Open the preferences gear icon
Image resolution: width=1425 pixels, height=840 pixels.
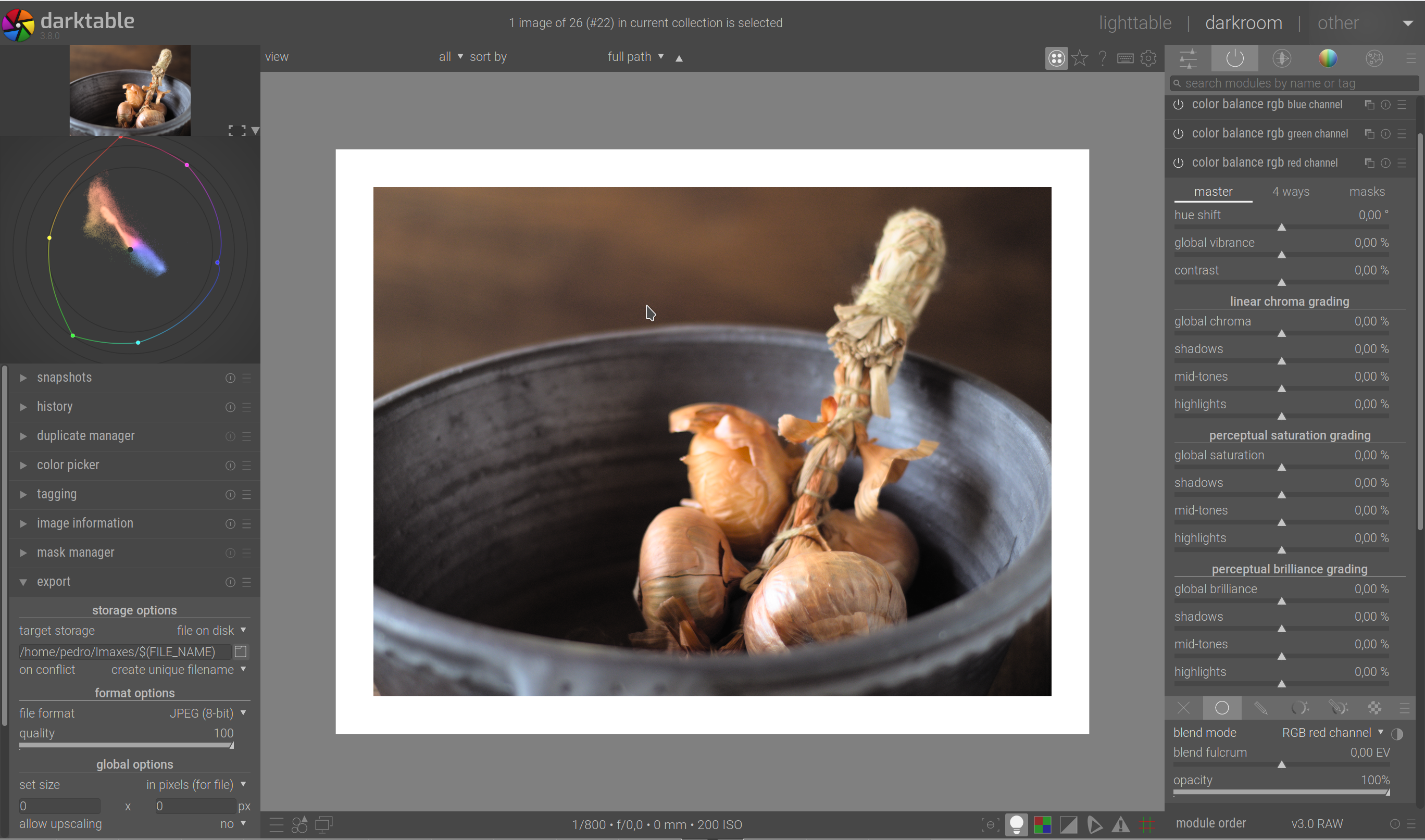[1148, 58]
